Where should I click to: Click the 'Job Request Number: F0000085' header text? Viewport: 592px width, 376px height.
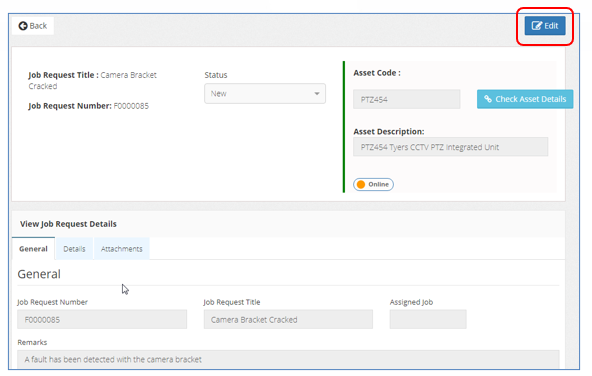[x=89, y=106]
